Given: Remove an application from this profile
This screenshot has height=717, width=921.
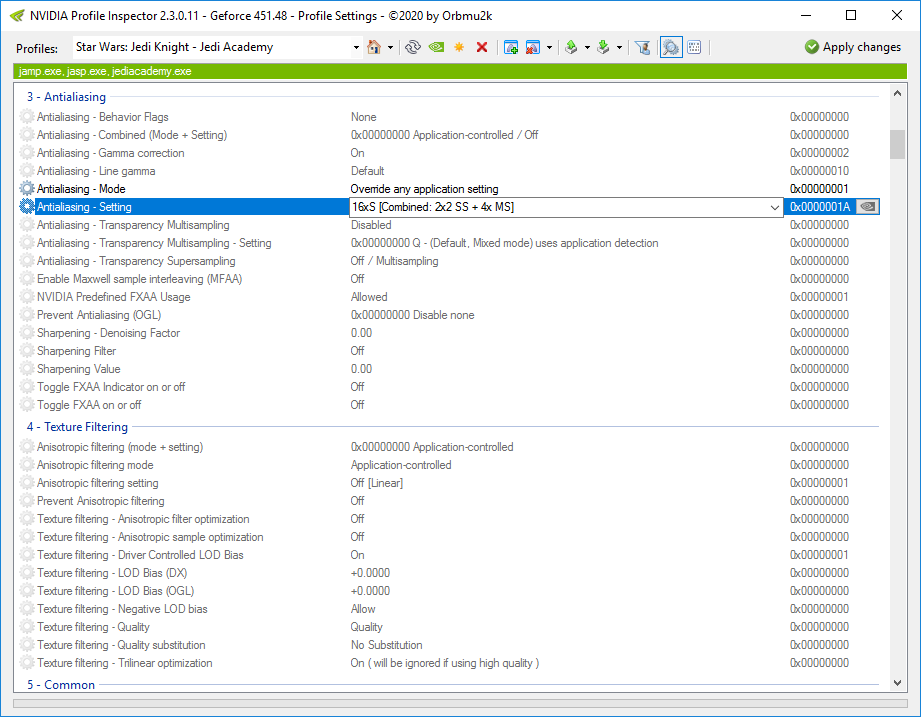Looking at the screenshot, I should [533, 47].
